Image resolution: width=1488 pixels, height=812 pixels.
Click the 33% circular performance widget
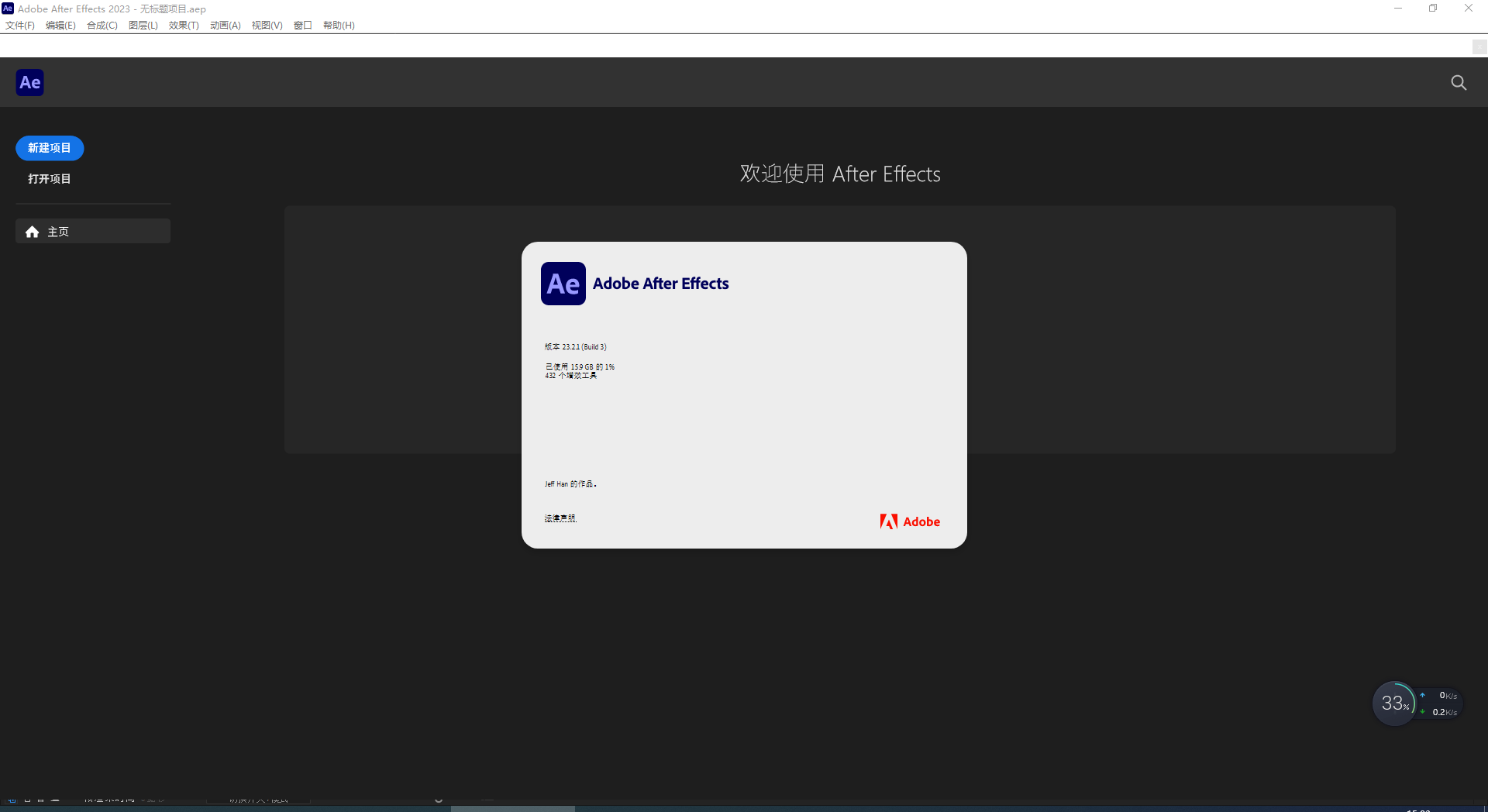1394,704
